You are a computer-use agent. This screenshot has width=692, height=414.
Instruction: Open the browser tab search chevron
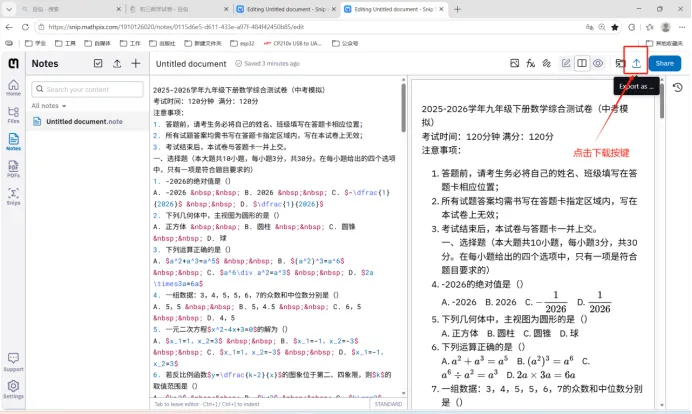pyautogui.click(x=9, y=9)
